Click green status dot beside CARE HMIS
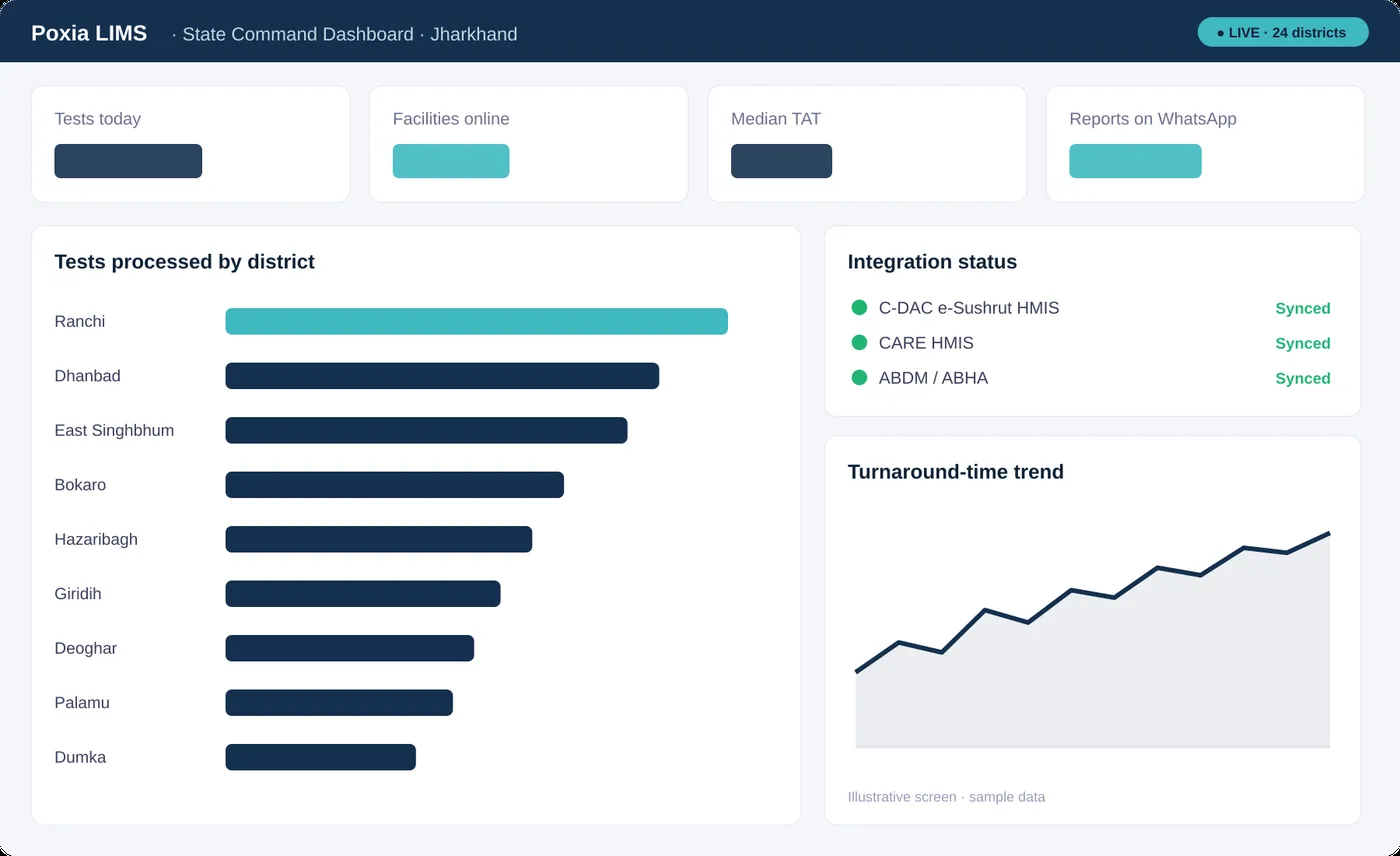 click(859, 343)
